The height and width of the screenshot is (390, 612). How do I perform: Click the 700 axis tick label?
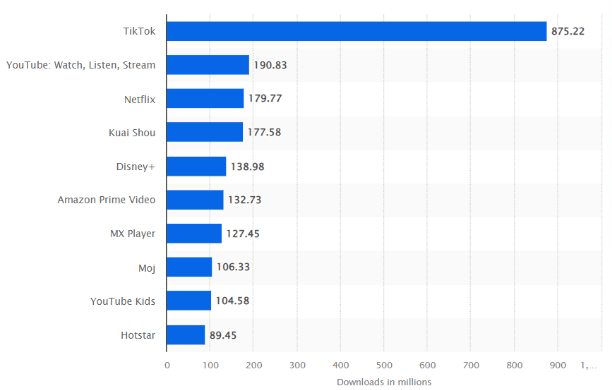pos(471,365)
